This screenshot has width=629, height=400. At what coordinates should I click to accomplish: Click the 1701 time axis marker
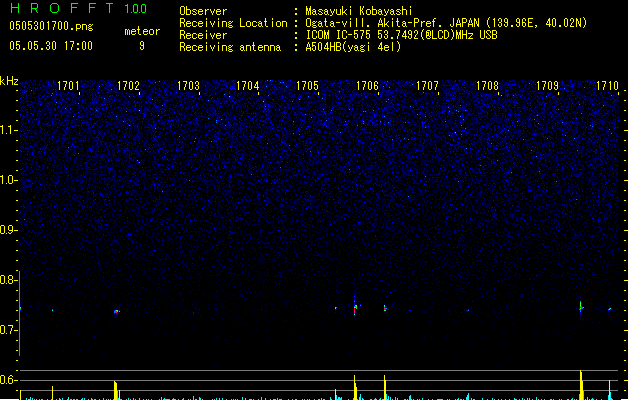[x=68, y=86]
